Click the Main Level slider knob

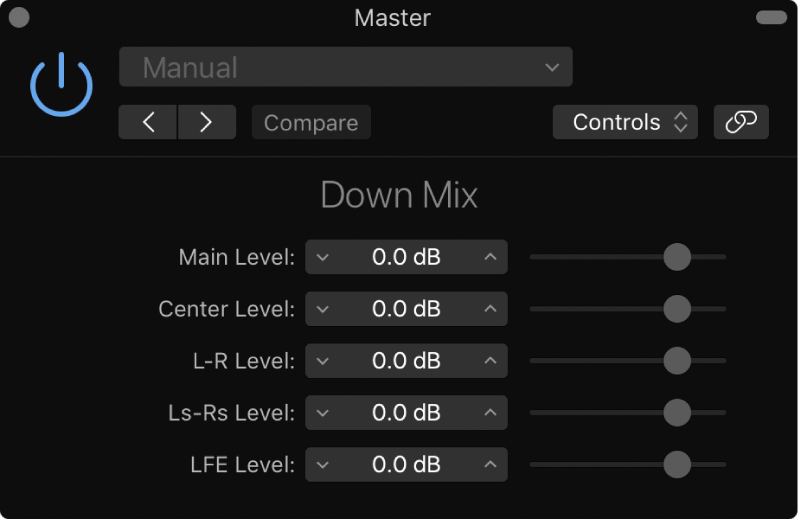(677, 257)
